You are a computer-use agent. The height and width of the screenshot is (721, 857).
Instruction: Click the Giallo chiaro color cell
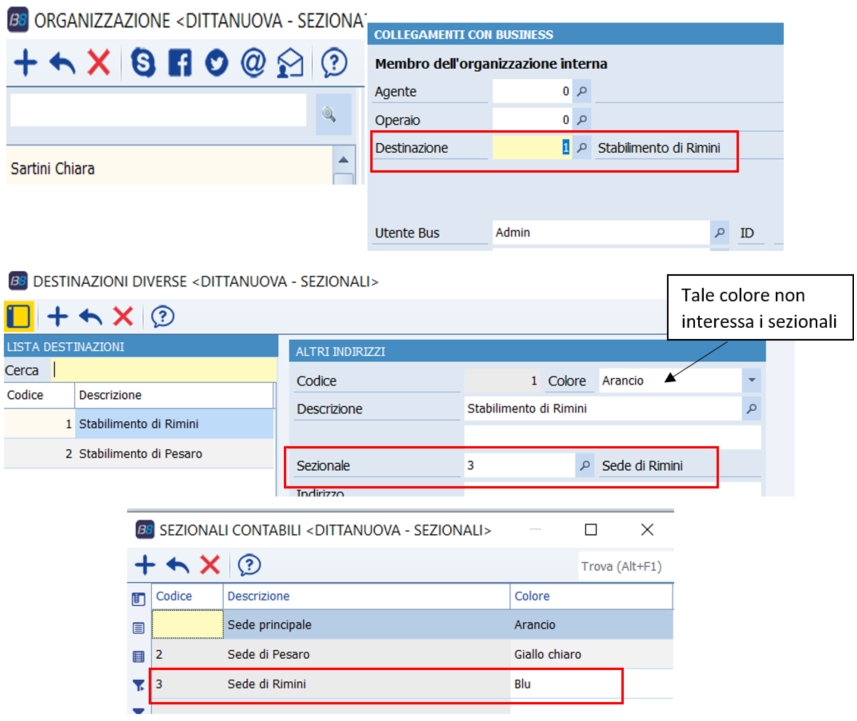591,654
